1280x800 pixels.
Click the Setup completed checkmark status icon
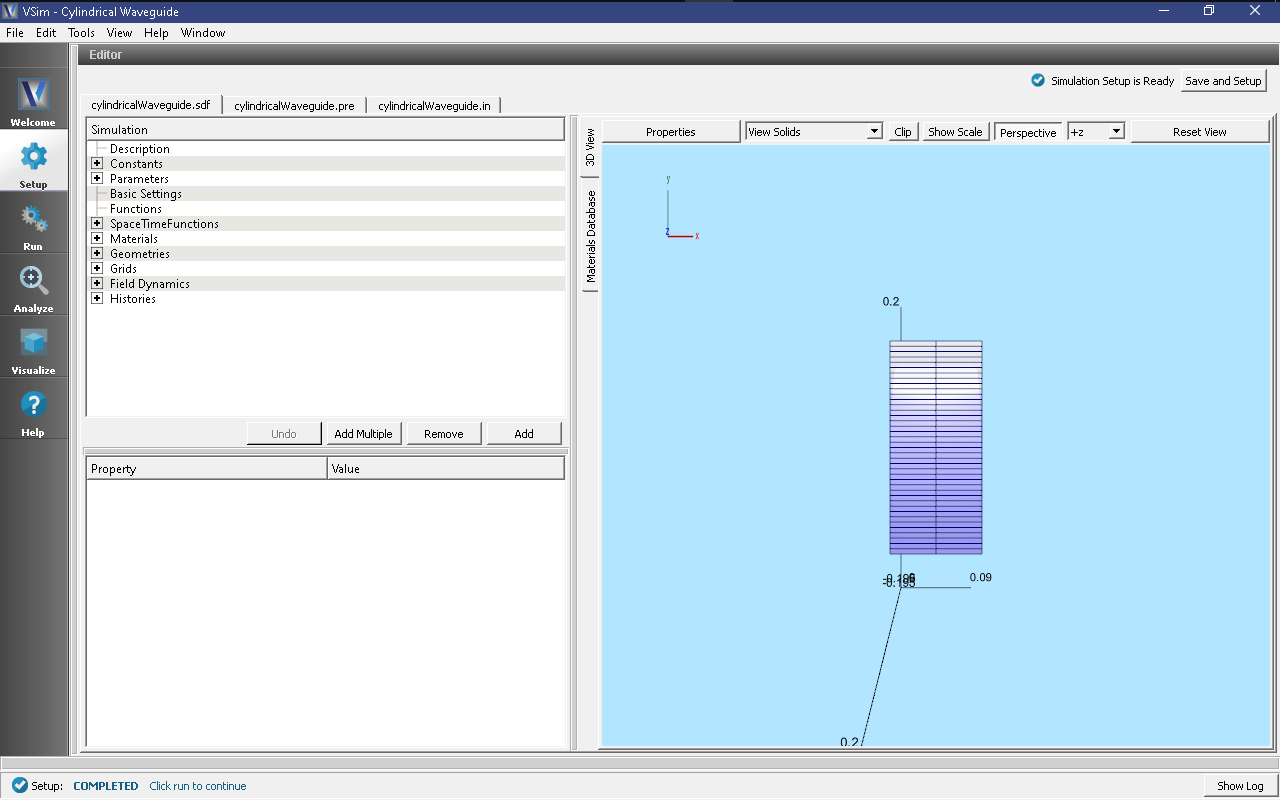tap(19, 786)
